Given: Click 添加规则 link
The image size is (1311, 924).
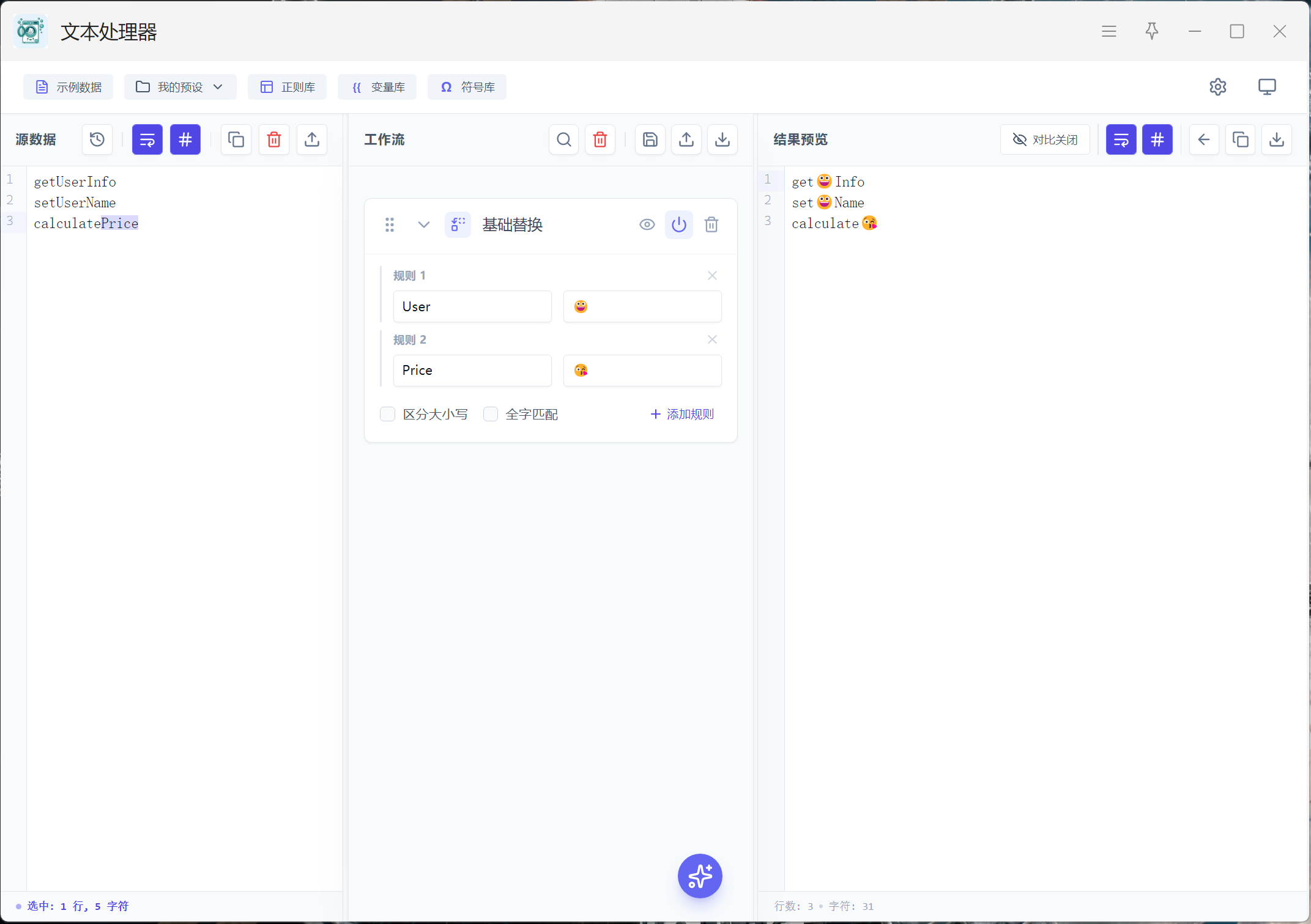Looking at the screenshot, I should click(x=681, y=414).
